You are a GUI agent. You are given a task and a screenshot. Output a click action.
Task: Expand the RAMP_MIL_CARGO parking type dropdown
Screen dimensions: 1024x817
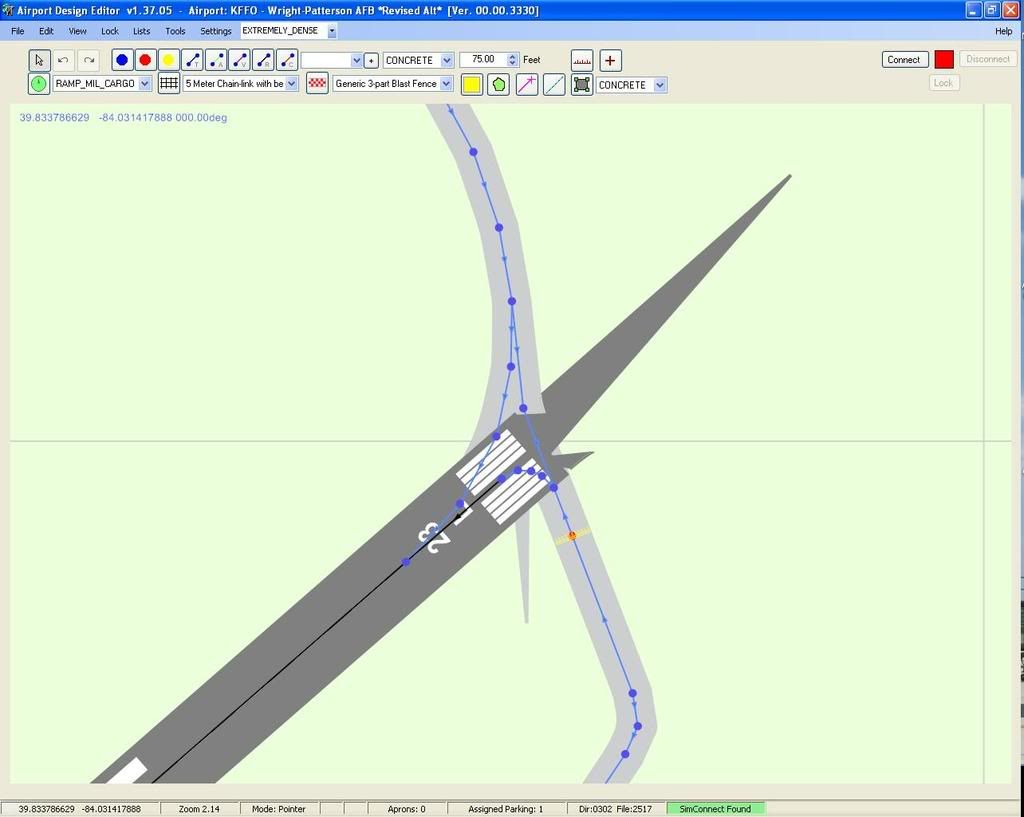[x=145, y=84]
